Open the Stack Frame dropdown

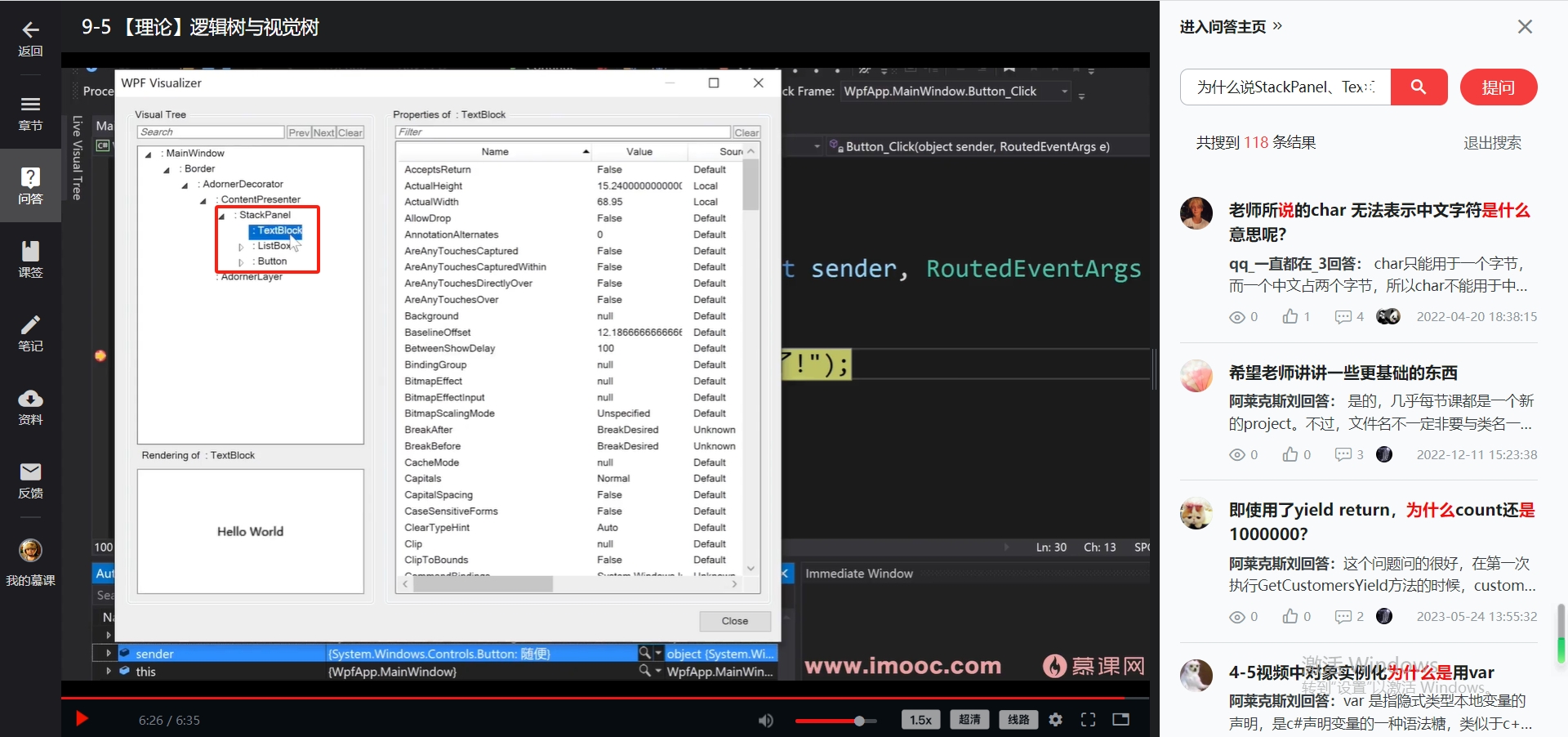[1064, 92]
